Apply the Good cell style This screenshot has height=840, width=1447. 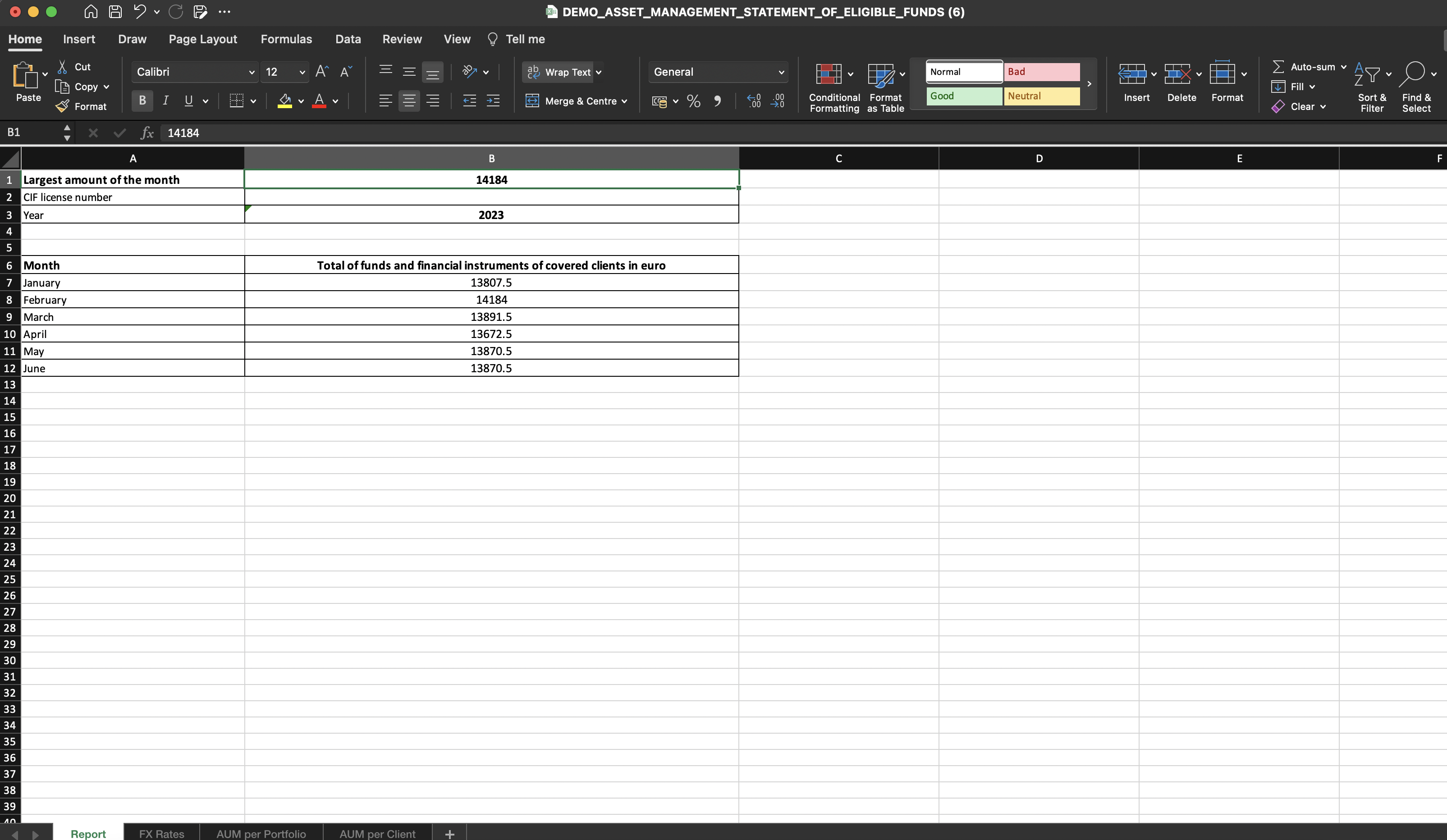tap(963, 96)
